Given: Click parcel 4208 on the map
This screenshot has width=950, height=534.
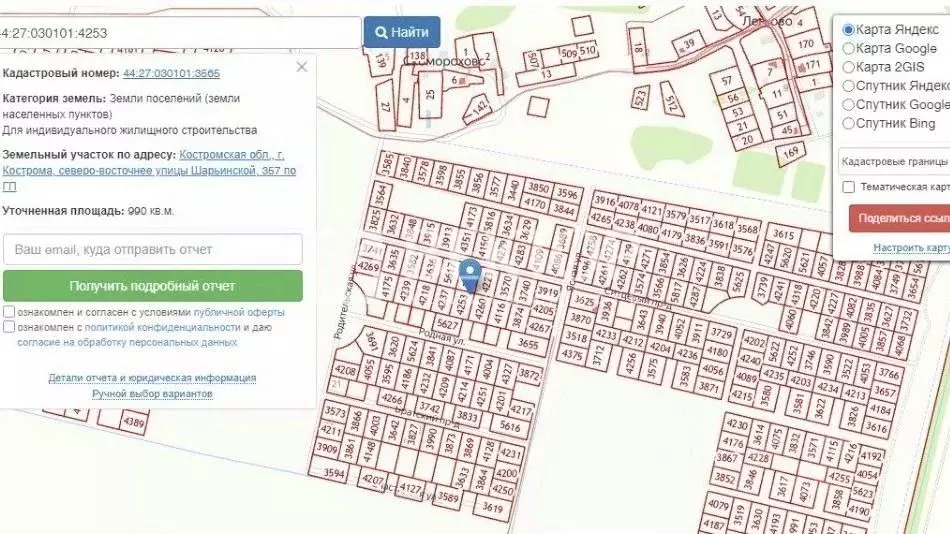Looking at the screenshot, I should 345,370.
